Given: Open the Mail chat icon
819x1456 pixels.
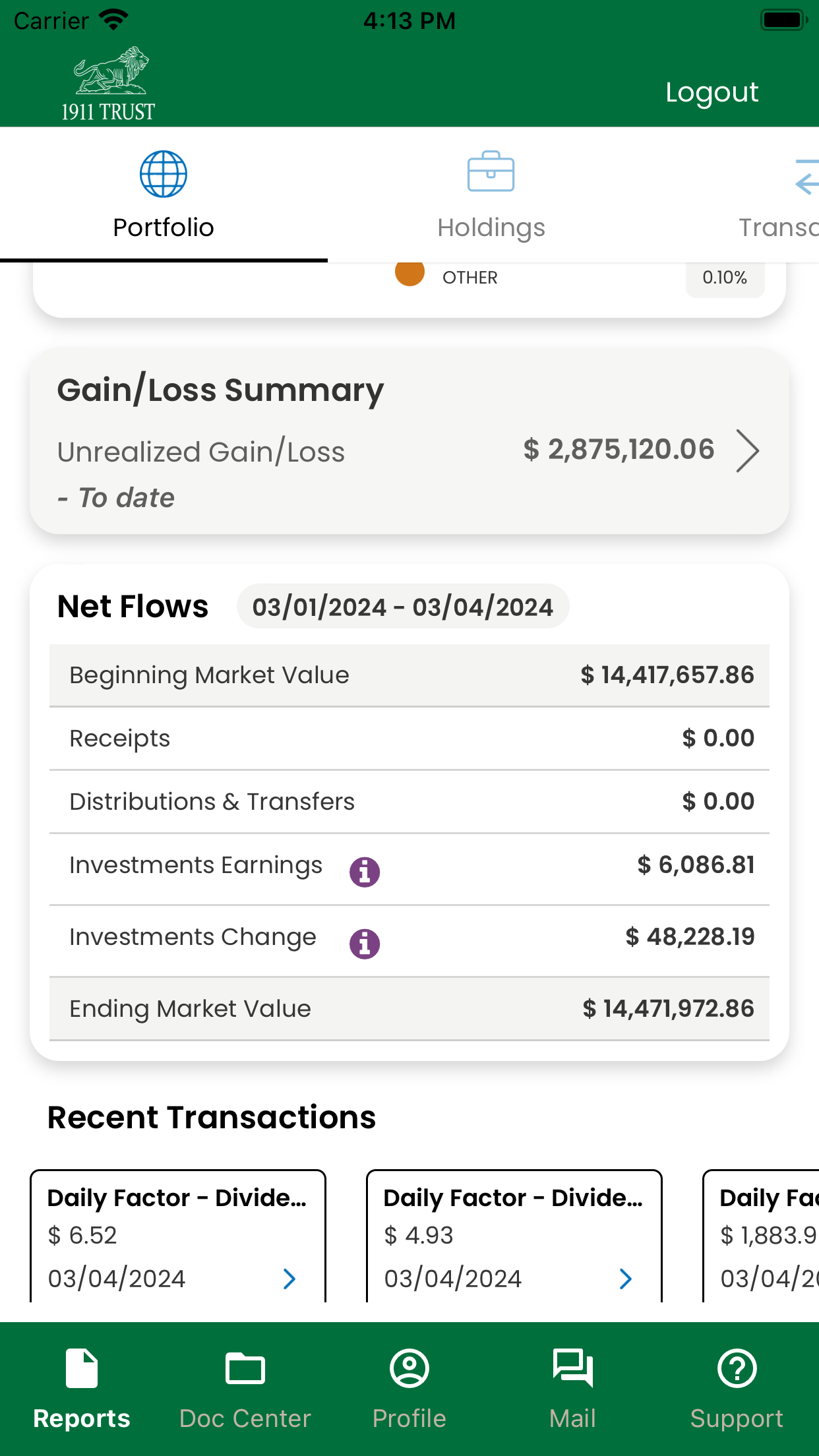Looking at the screenshot, I should tap(573, 1368).
